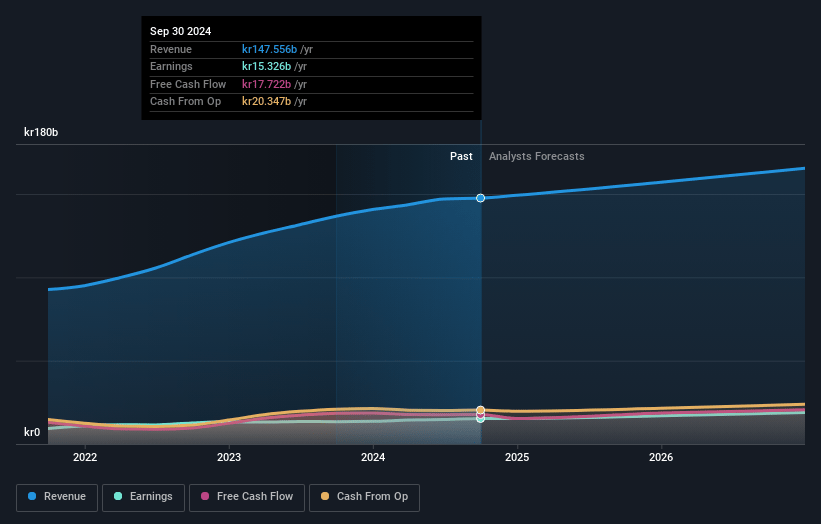Click the Past section label
The image size is (821, 524).
tap(461, 157)
